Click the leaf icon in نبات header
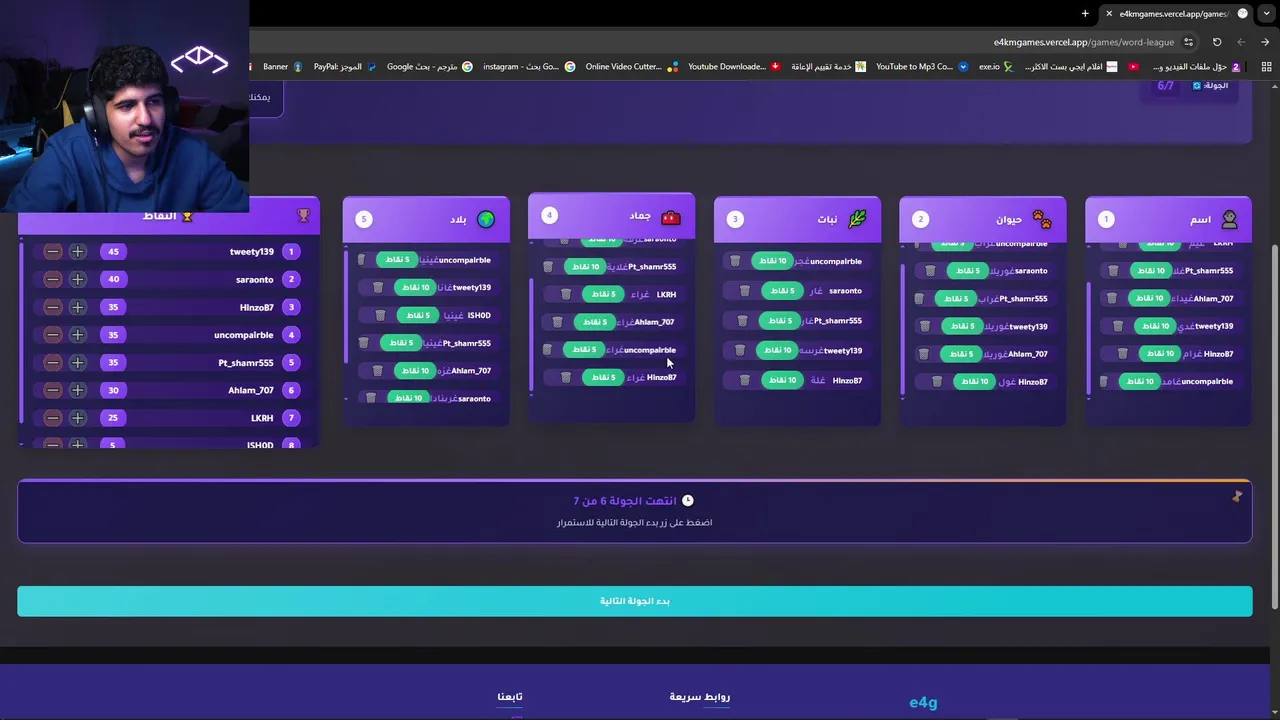This screenshot has height=720, width=1280. pyautogui.click(x=857, y=219)
